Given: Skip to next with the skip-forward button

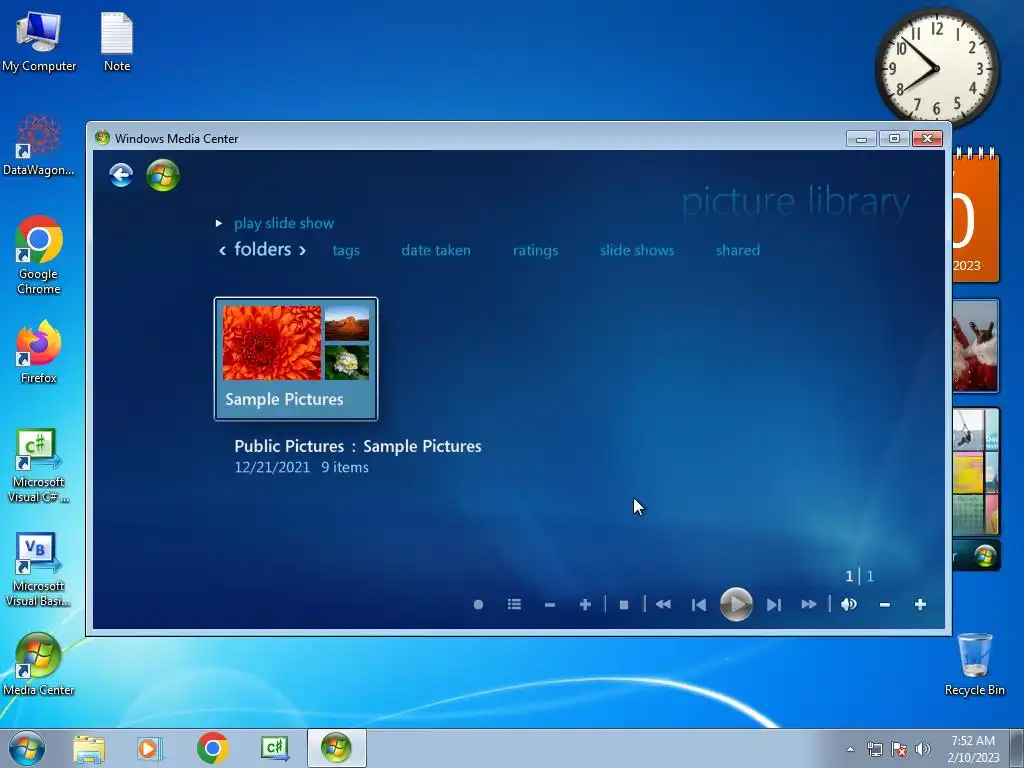Looking at the screenshot, I should tap(774, 605).
